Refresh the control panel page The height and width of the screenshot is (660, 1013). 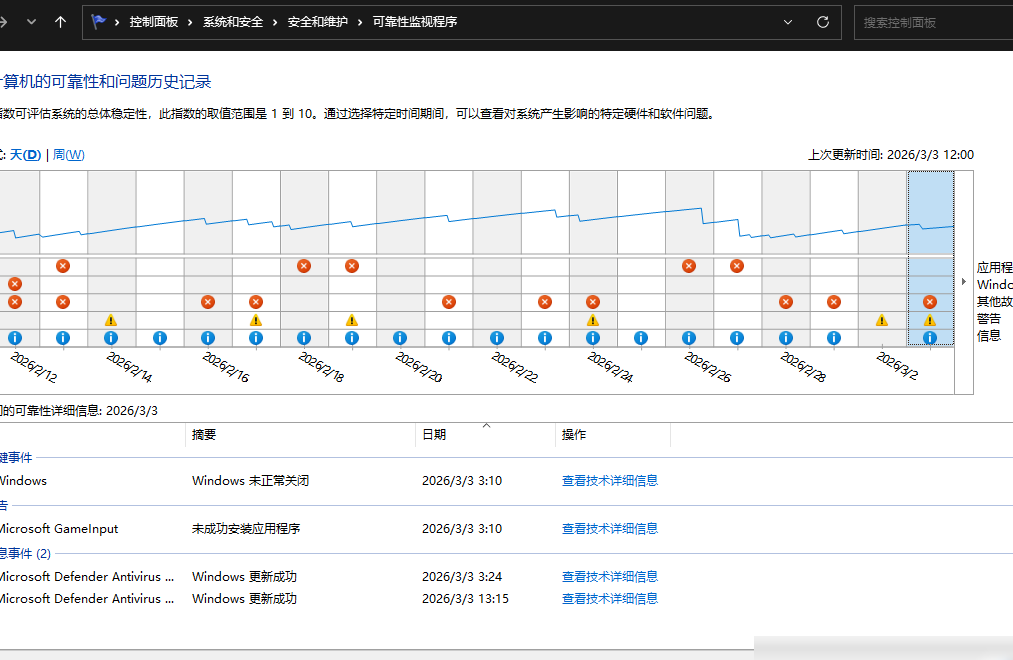coord(822,22)
